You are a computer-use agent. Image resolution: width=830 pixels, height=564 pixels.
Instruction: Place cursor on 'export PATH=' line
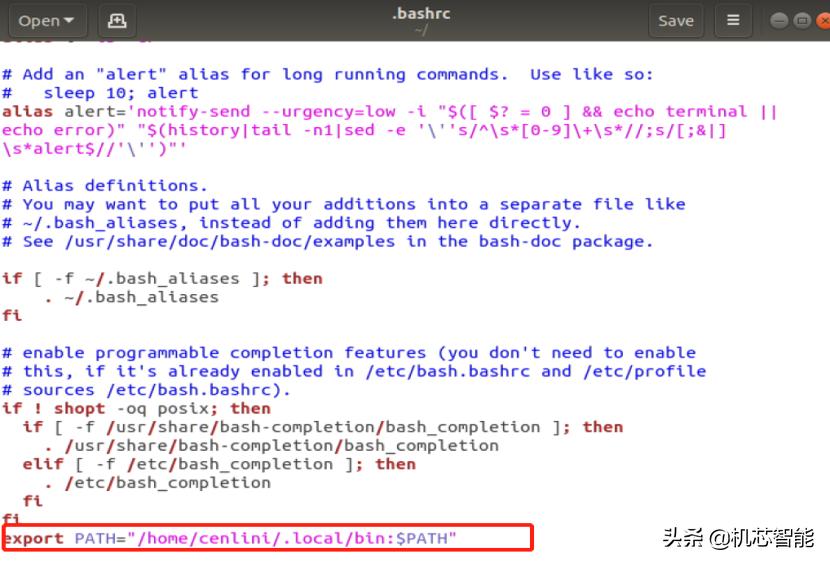[229, 538]
